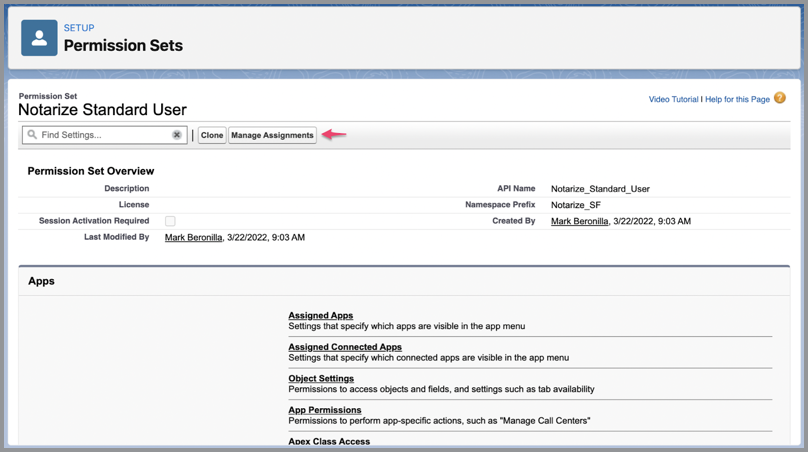Click the orange help question mark icon
Viewport: 808px width, 452px height.
coord(780,98)
